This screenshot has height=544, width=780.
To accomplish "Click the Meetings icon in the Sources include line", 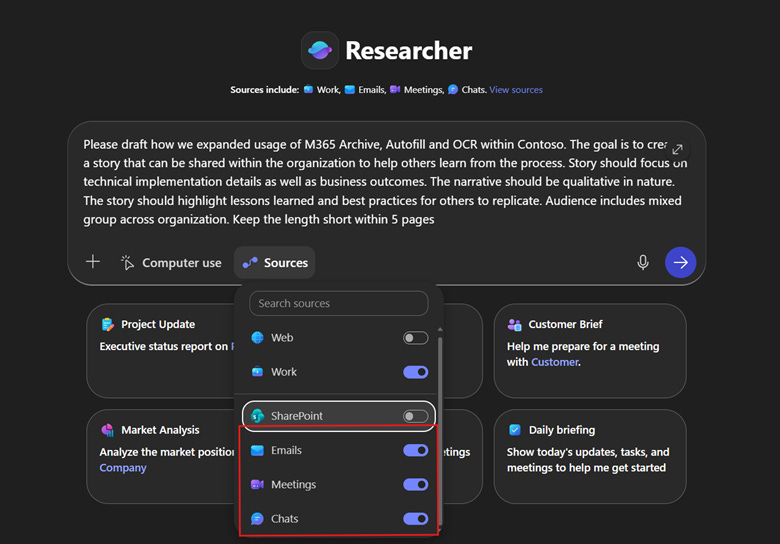I will 395,90.
